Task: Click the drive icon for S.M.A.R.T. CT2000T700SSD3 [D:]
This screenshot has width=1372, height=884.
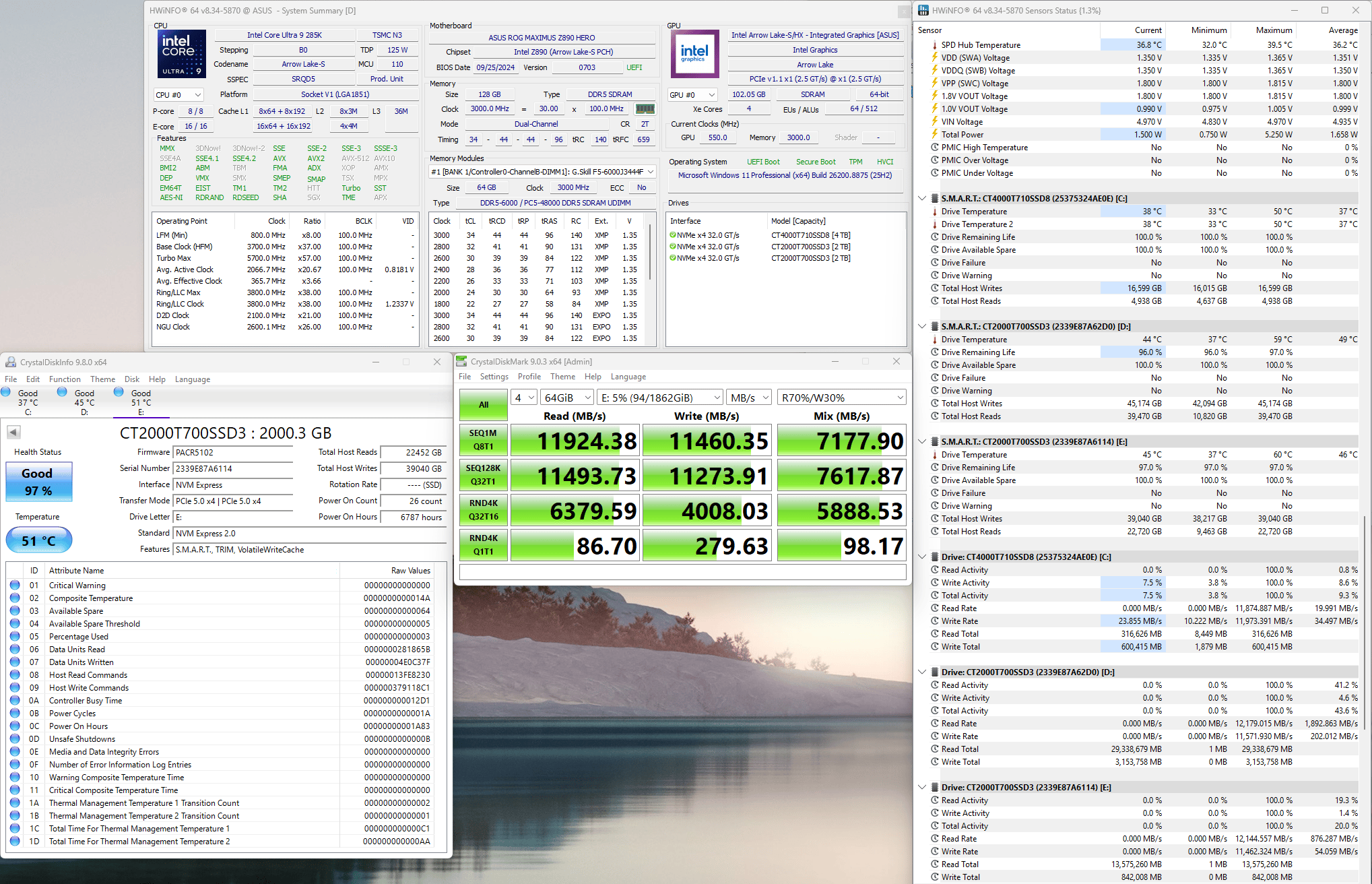Action: [935, 327]
